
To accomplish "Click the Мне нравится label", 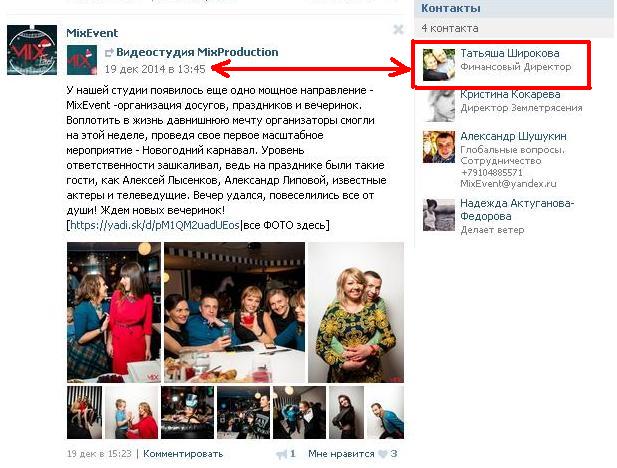I will click(x=341, y=454).
